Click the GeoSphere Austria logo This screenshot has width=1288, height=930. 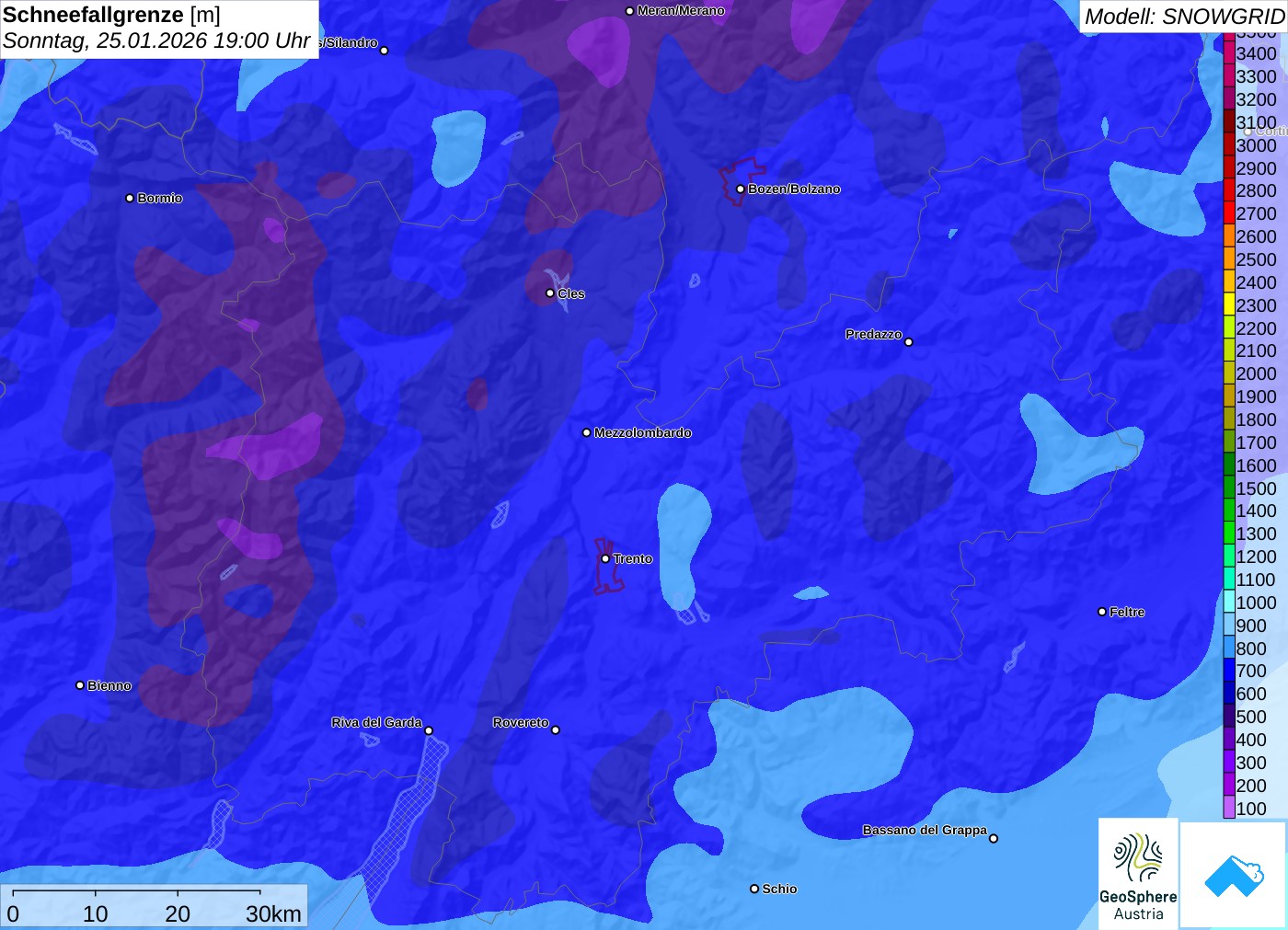point(1138,874)
